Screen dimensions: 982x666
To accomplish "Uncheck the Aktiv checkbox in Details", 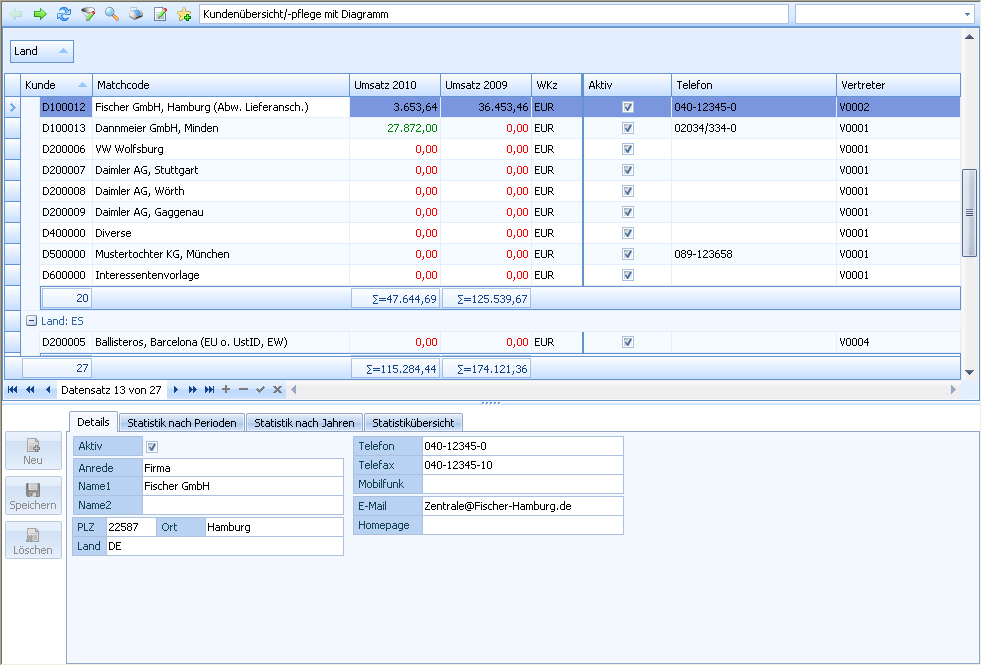I will [152, 447].
